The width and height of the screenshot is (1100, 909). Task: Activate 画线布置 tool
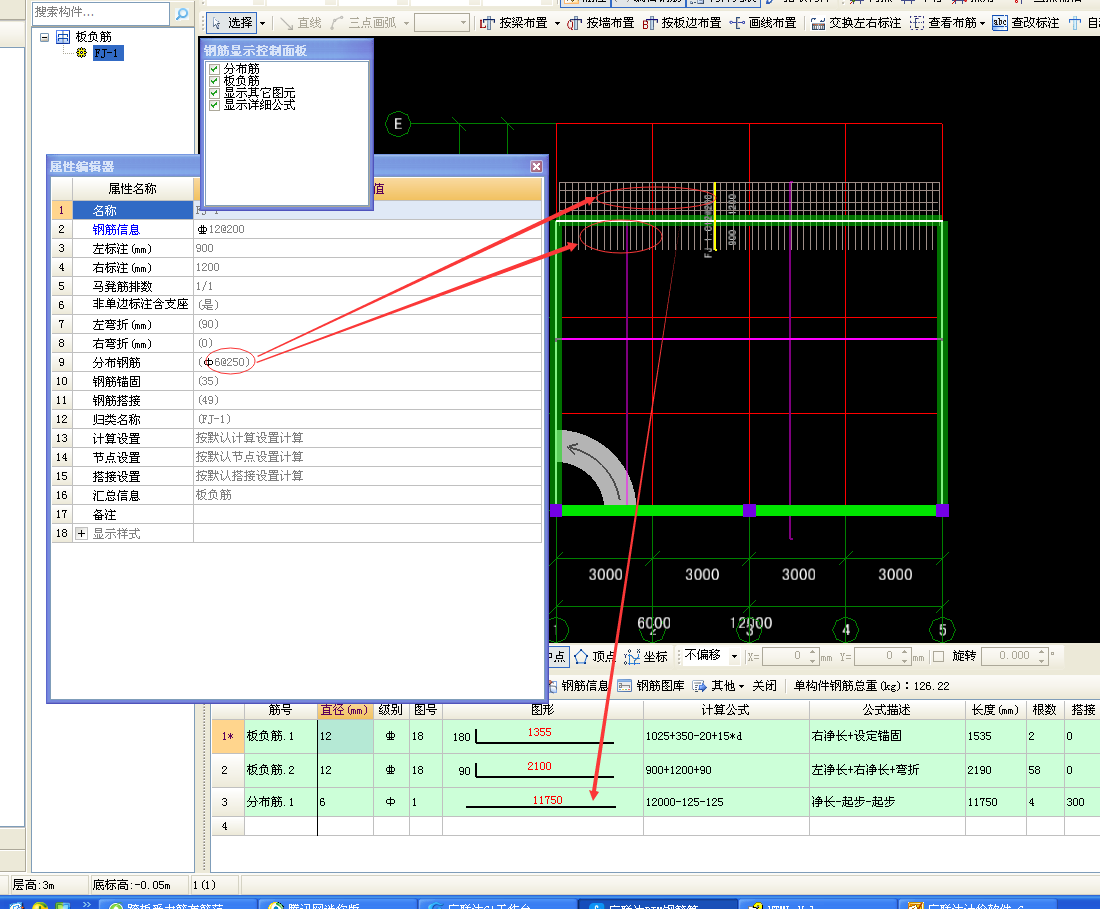coord(763,23)
